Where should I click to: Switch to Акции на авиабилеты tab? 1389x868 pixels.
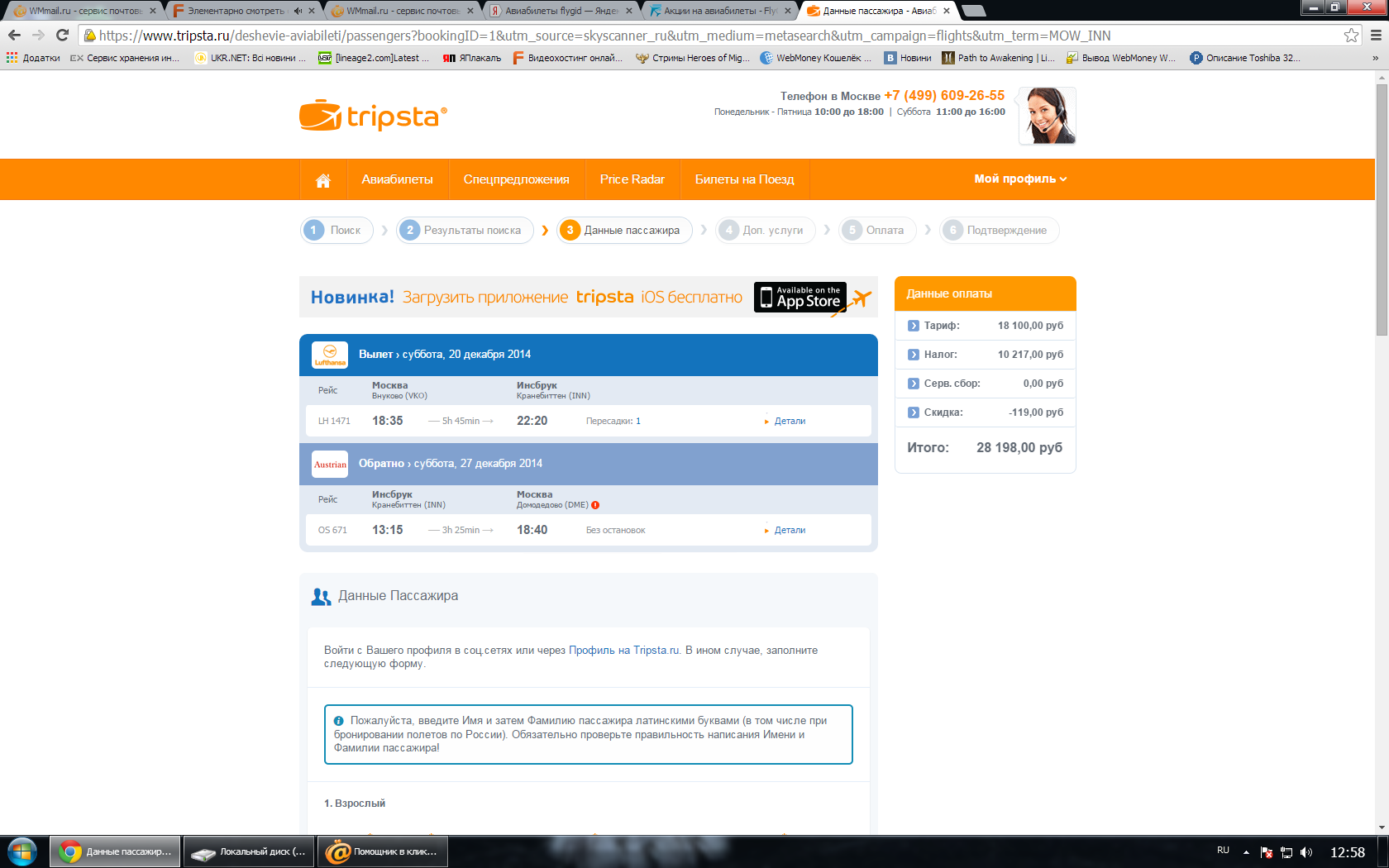coord(718,11)
